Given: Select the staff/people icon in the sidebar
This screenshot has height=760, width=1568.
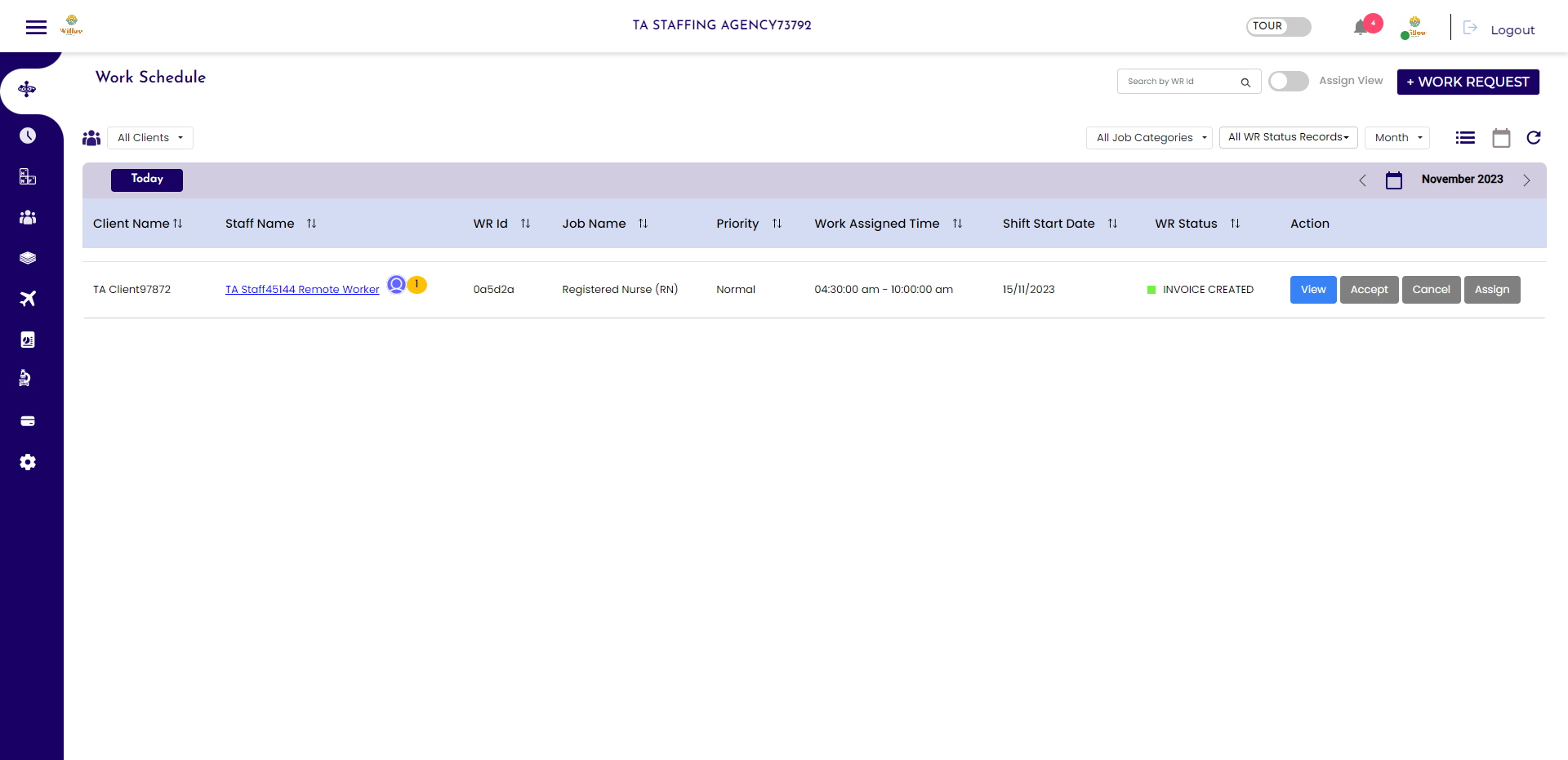Looking at the screenshot, I should [27, 217].
